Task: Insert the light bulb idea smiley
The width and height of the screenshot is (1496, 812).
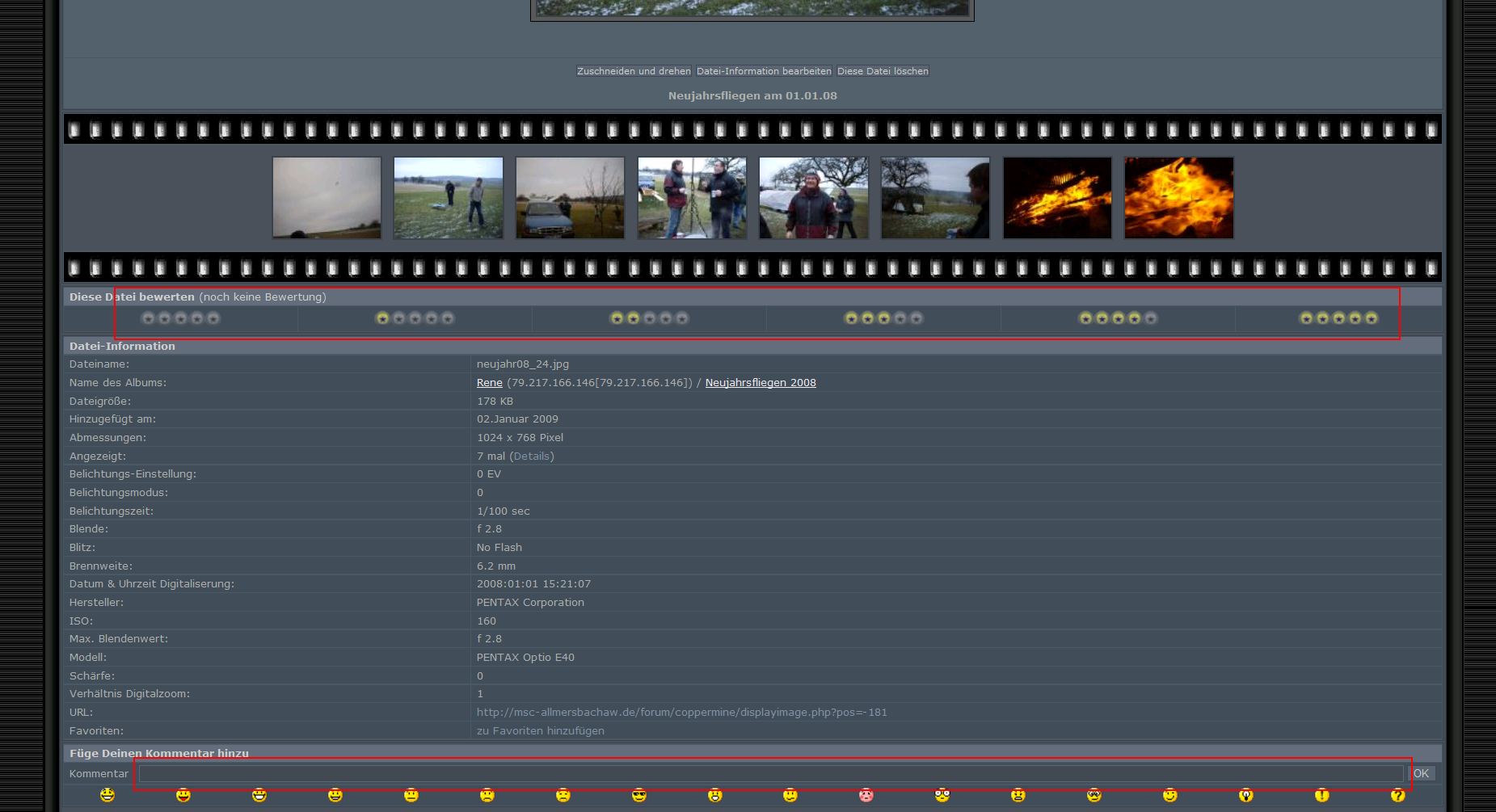Action: [1245, 796]
